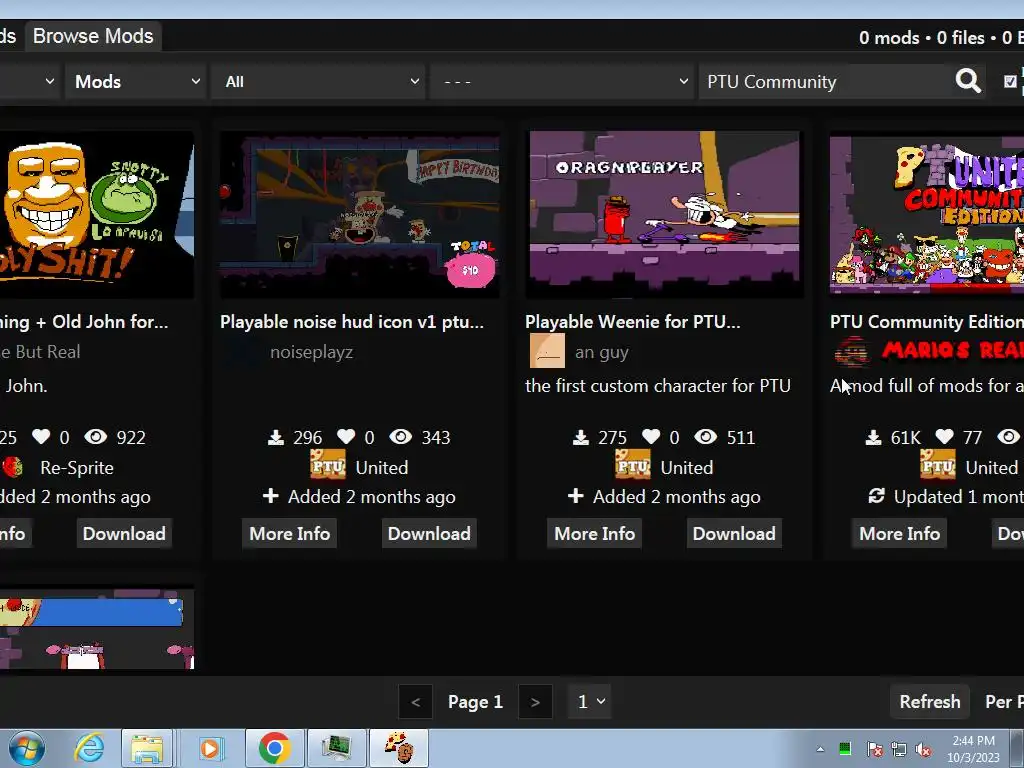This screenshot has width=1024, height=768.
Task: Click the an guy avatar image
Action: pyautogui.click(x=547, y=351)
